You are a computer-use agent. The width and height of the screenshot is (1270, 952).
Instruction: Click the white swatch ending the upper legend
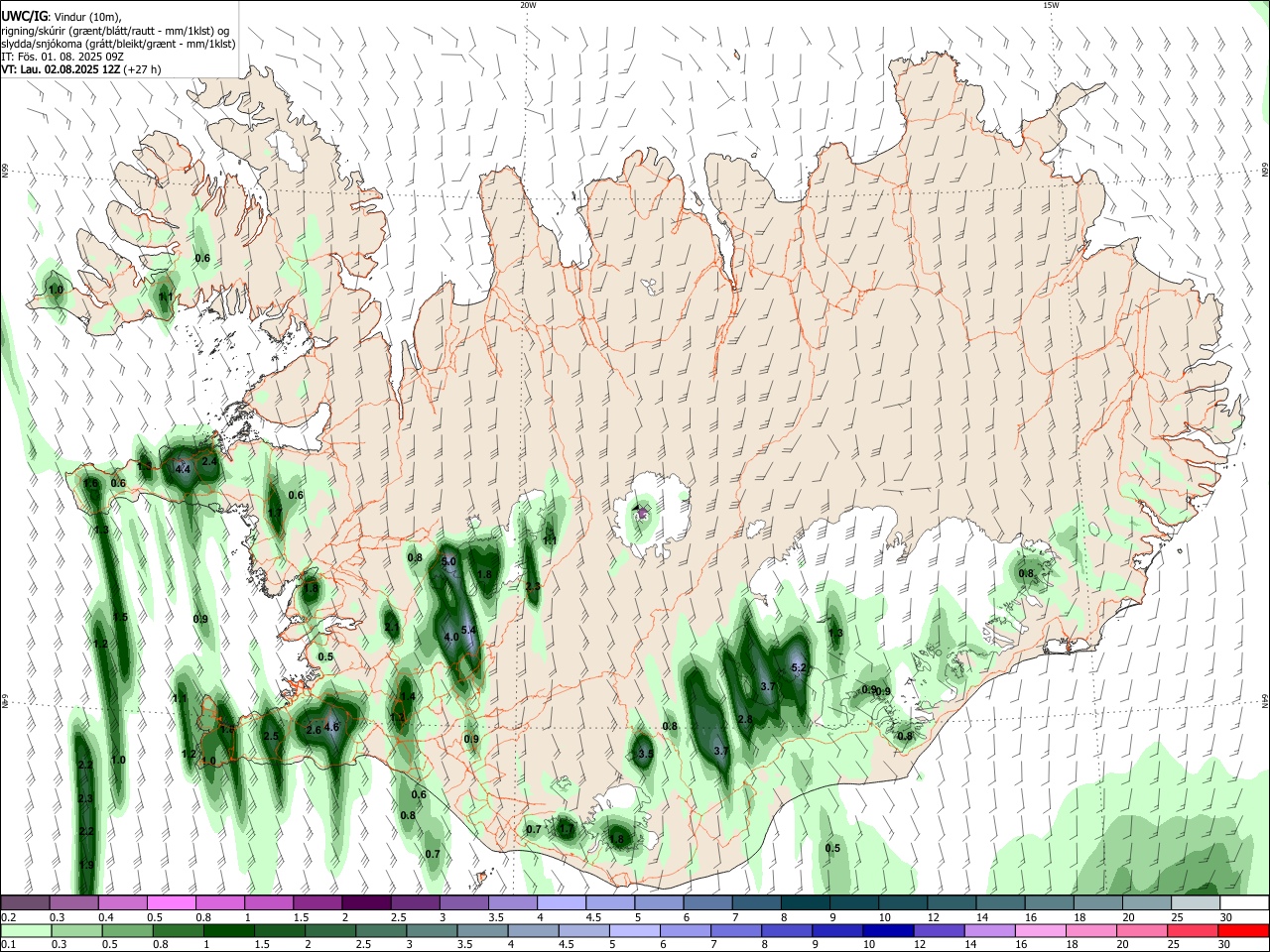coord(1244,902)
